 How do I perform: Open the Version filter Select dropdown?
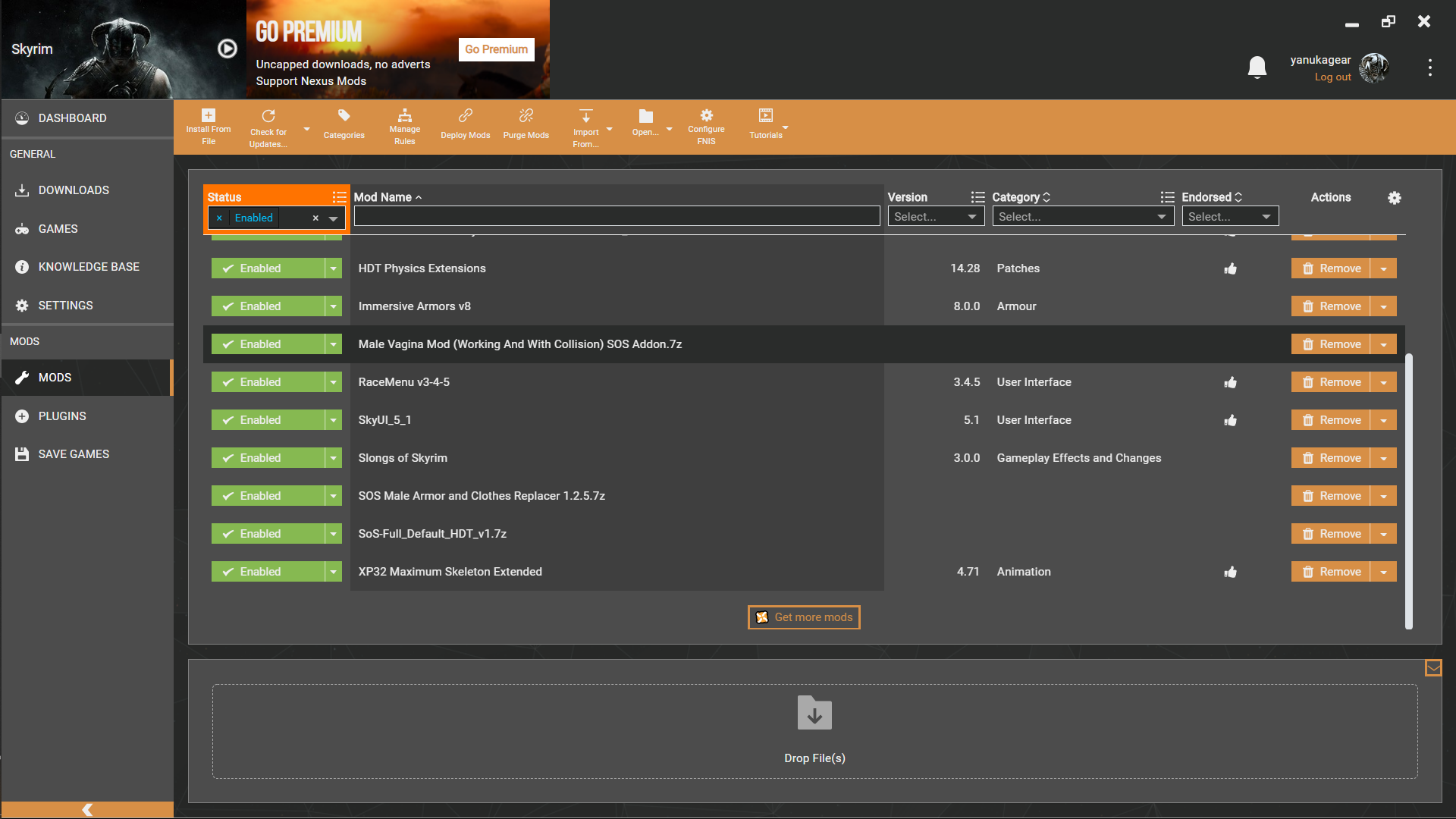pyautogui.click(x=937, y=217)
